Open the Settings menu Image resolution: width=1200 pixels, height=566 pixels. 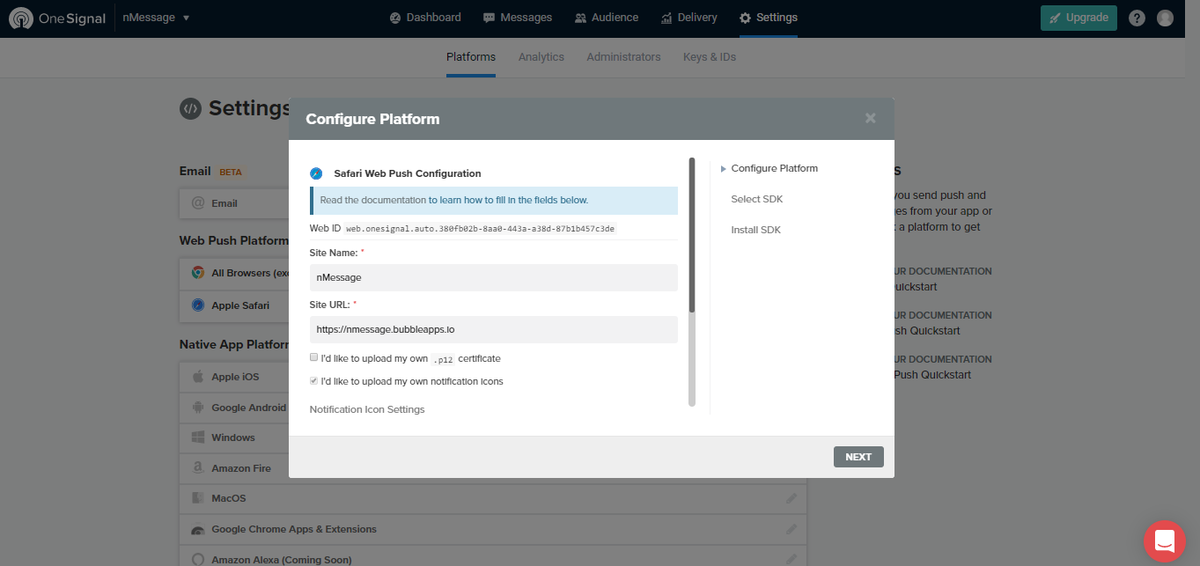[768, 18]
